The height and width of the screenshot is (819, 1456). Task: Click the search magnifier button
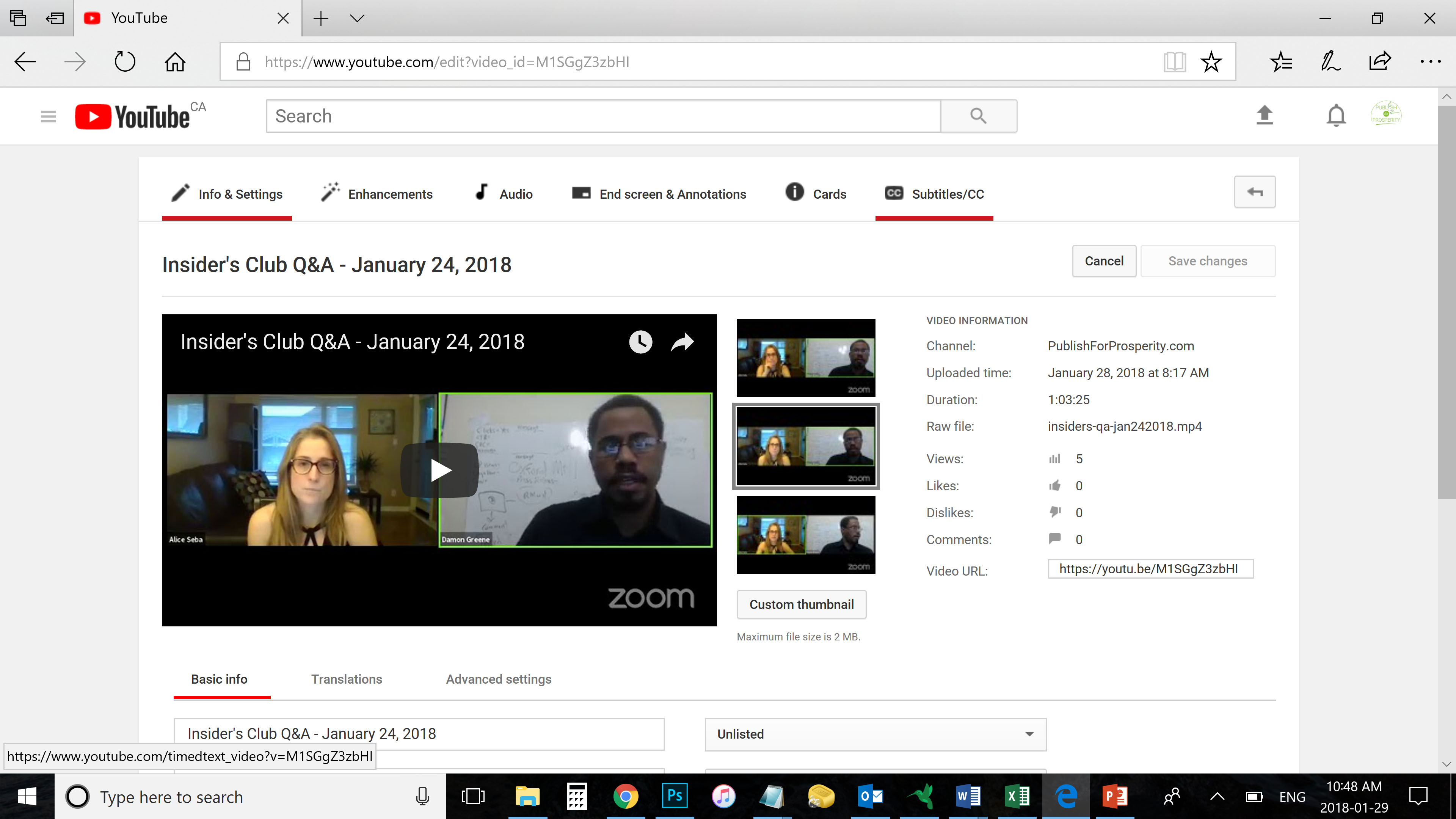pos(978,116)
